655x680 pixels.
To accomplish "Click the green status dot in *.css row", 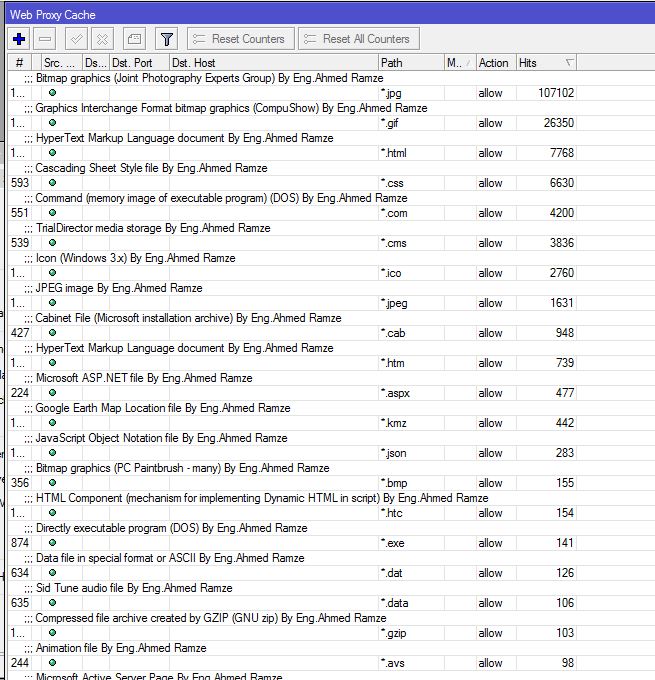I will click(x=52, y=183).
